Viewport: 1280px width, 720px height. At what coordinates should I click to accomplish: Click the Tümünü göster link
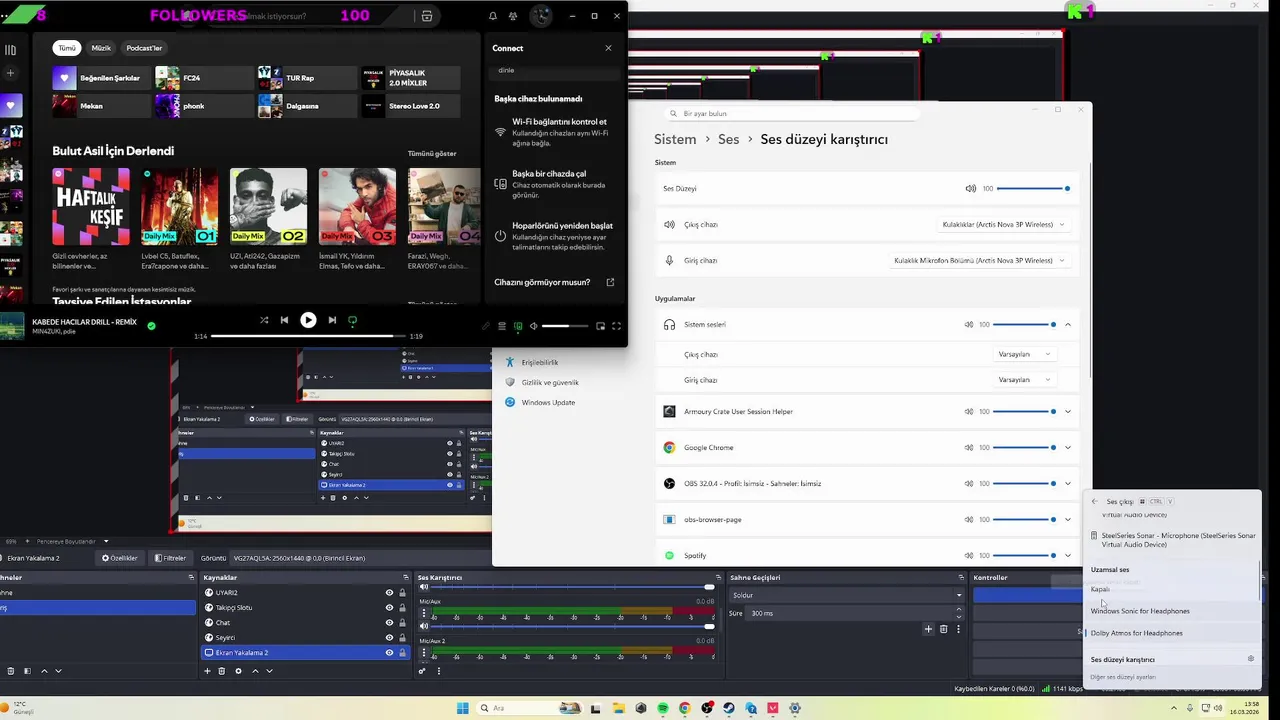click(432, 153)
